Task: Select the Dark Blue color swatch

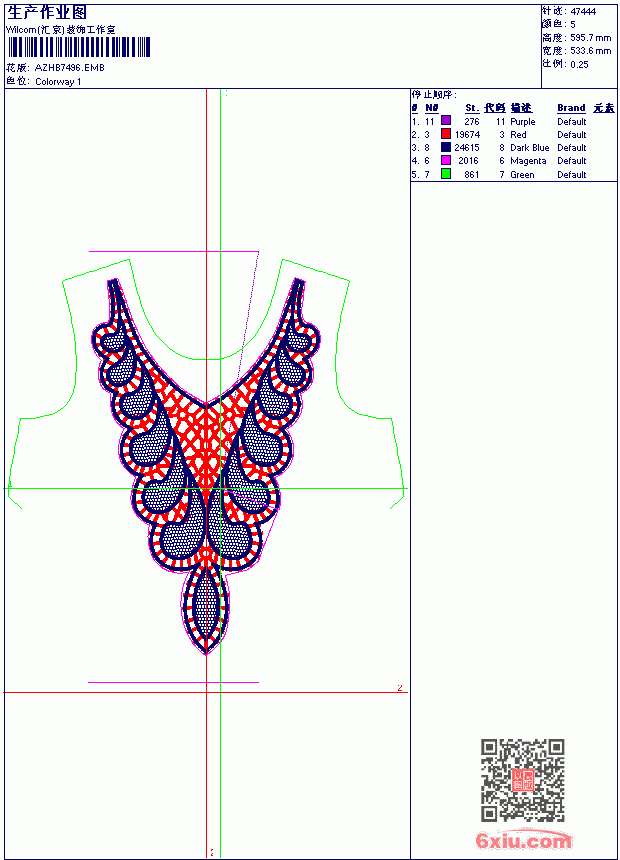Action: click(446, 147)
